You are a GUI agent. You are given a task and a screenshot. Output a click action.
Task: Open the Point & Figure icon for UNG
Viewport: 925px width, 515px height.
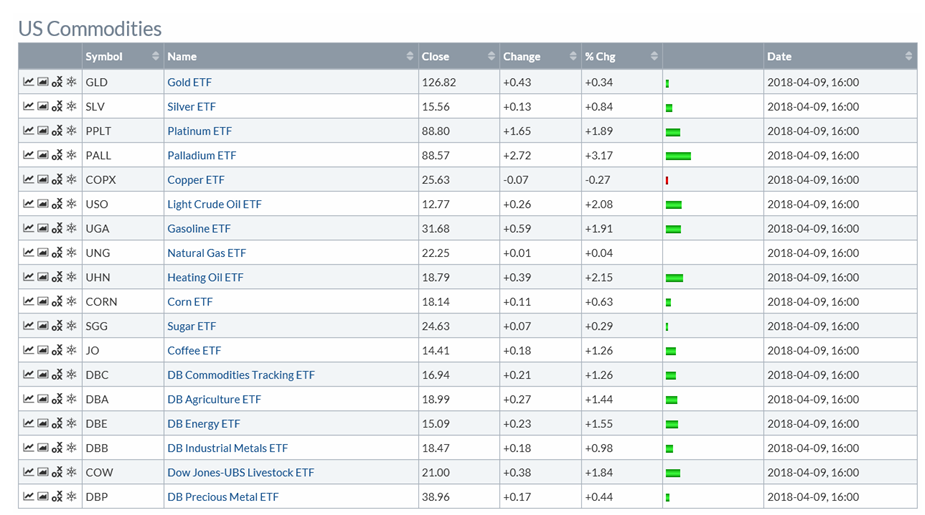(x=57, y=253)
